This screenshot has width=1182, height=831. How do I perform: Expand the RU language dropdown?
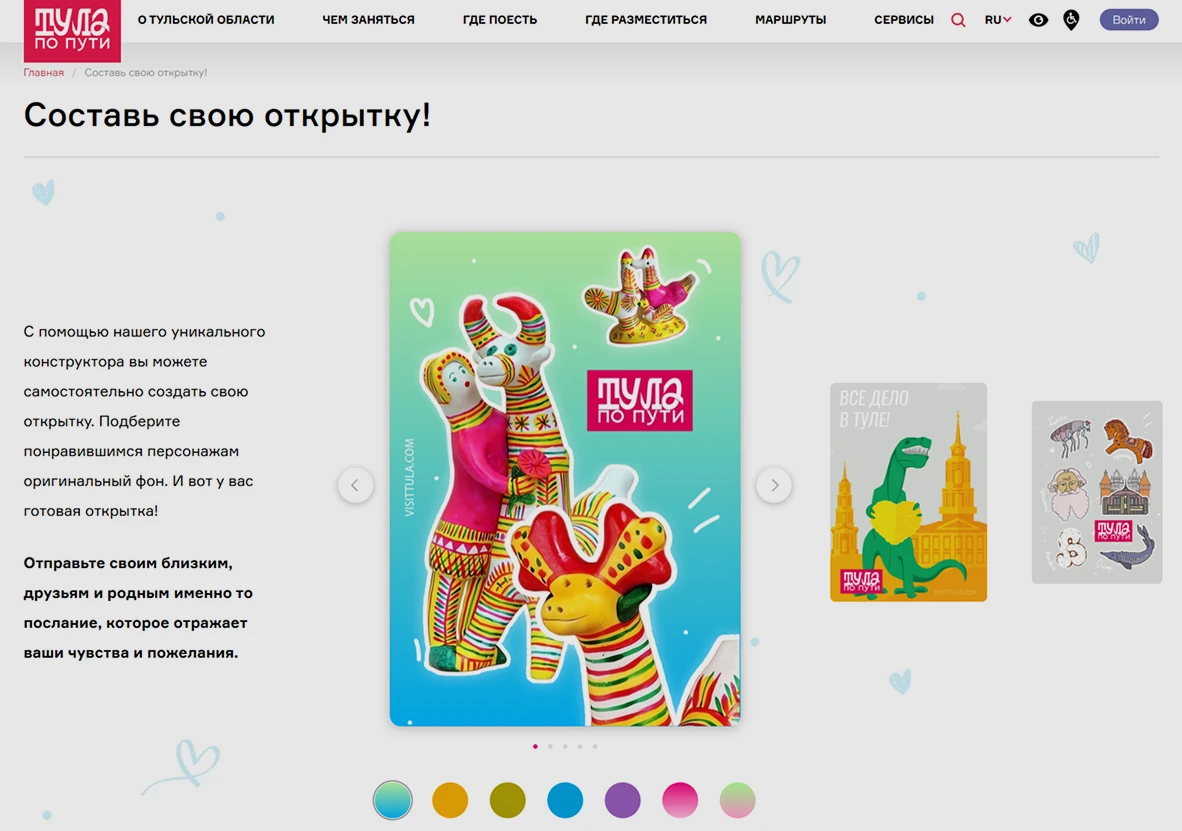coord(997,20)
